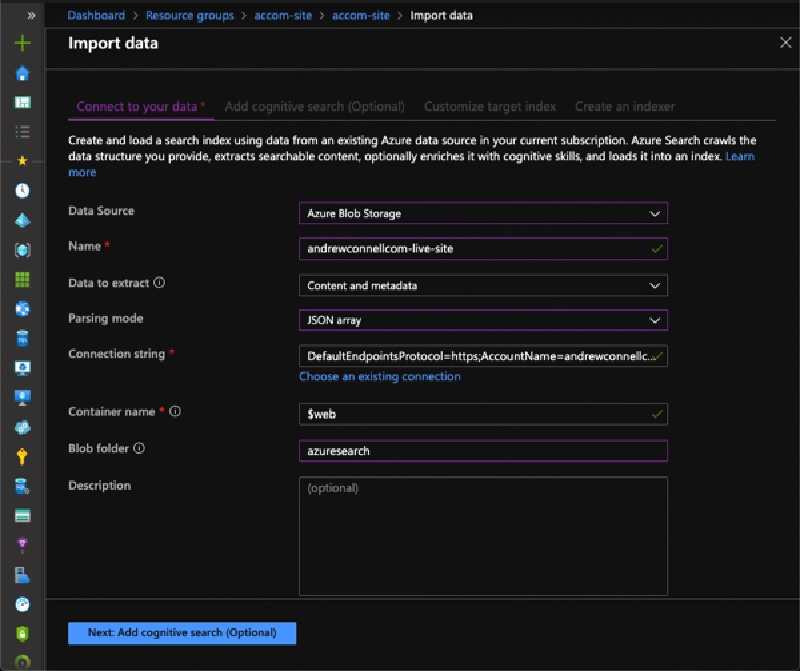The image size is (800, 671).
Task: Select the Connect to your data tab
Action: point(141,106)
